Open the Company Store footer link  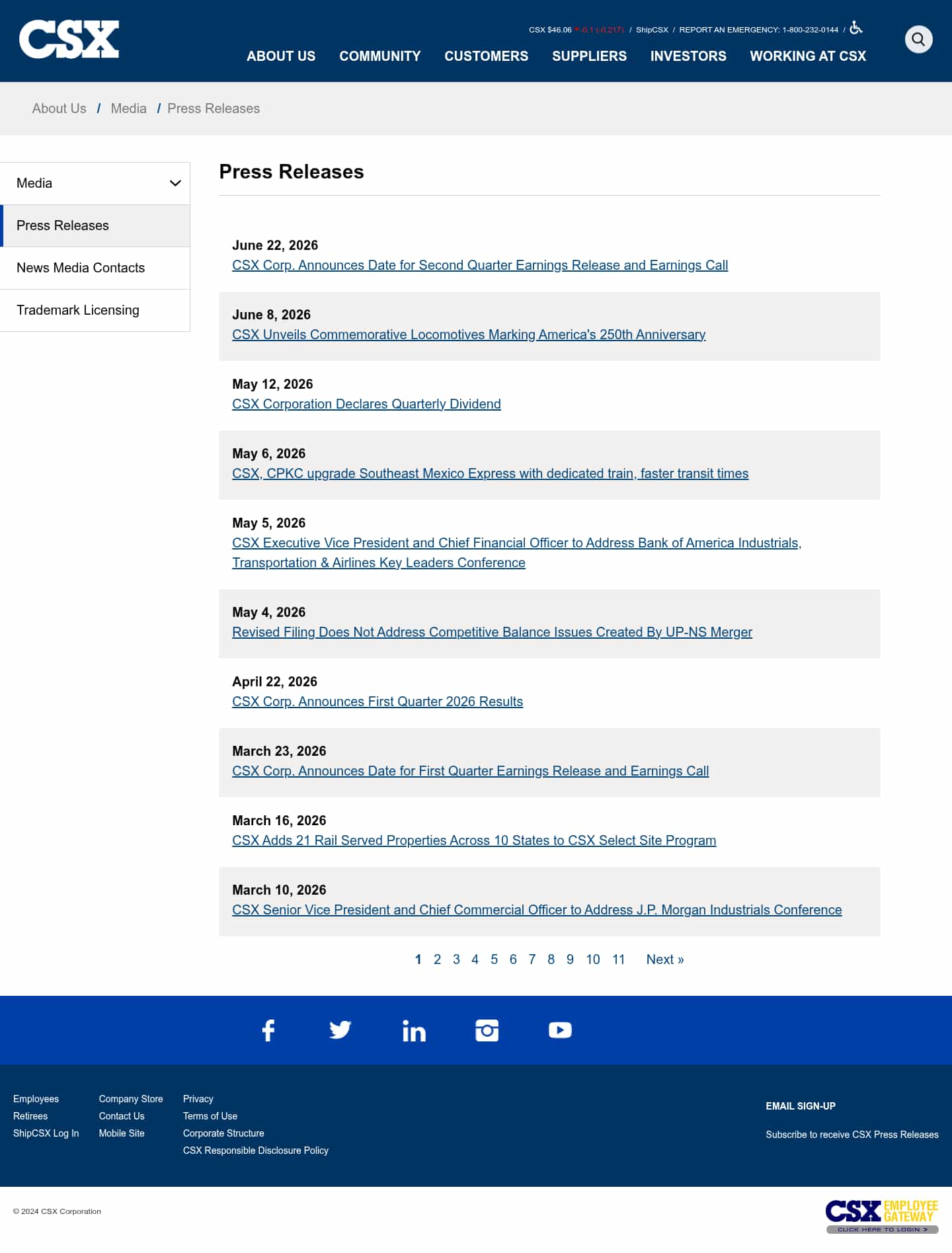[x=131, y=1099]
